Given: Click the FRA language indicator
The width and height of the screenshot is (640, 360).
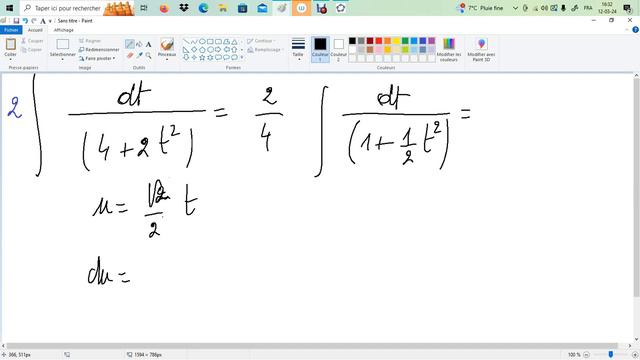Looking at the screenshot, I should point(588,8).
